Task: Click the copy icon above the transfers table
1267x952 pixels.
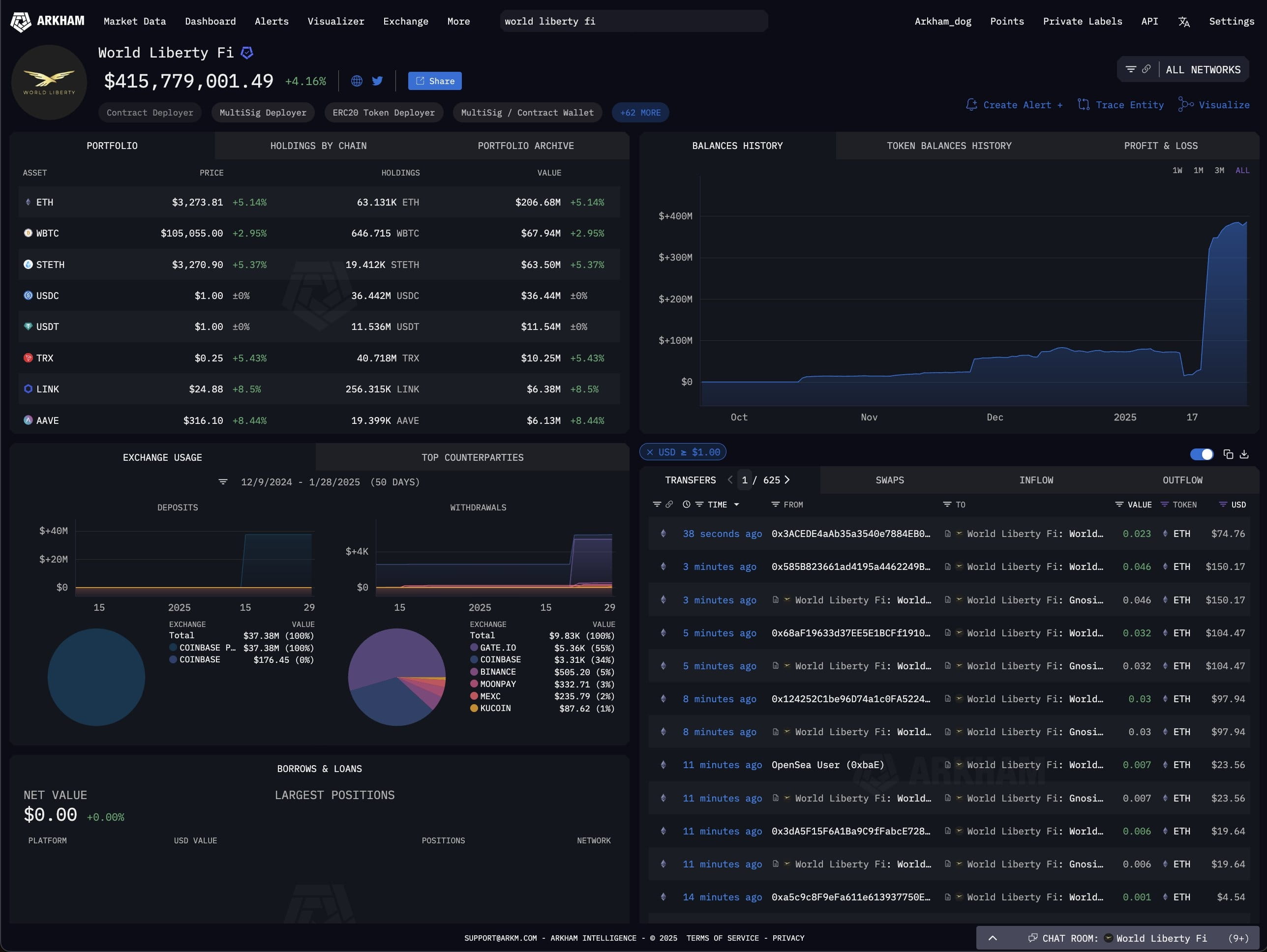Action: pos(1228,454)
